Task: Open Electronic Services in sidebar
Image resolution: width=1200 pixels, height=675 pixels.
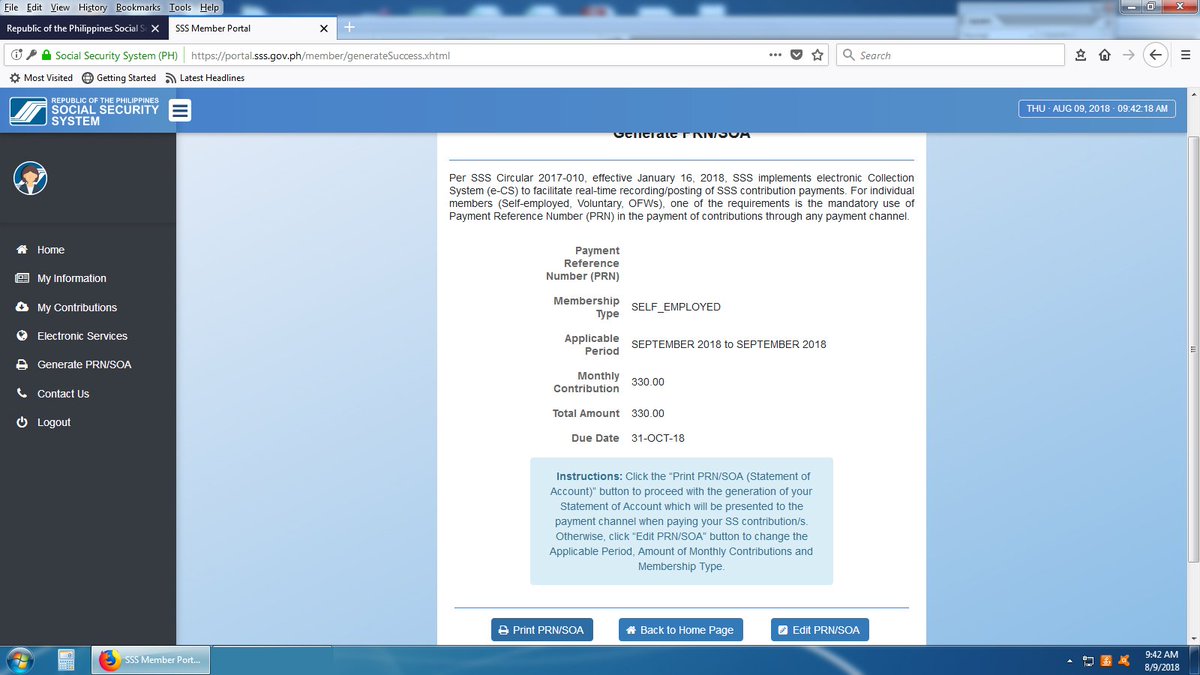Action: click(x=82, y=336)
